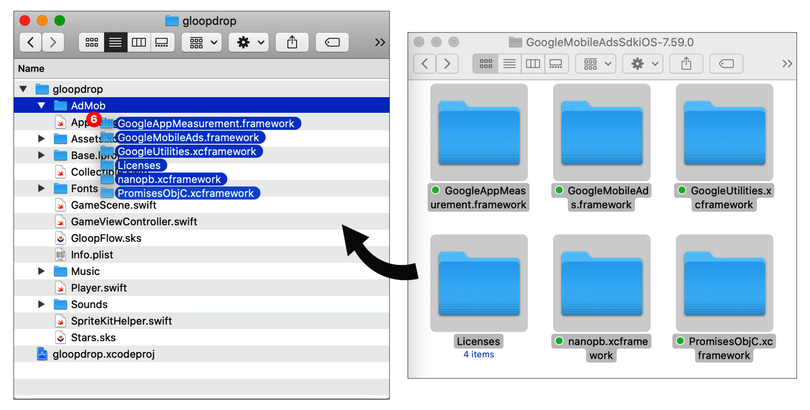Collapse the AdMob folder
810x410 pixels.
41,105
